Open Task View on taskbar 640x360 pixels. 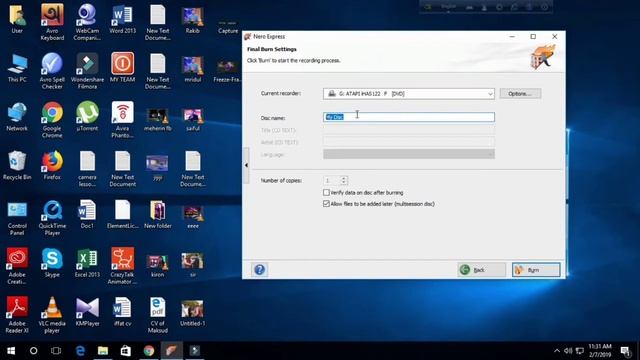tap(56, 351)
